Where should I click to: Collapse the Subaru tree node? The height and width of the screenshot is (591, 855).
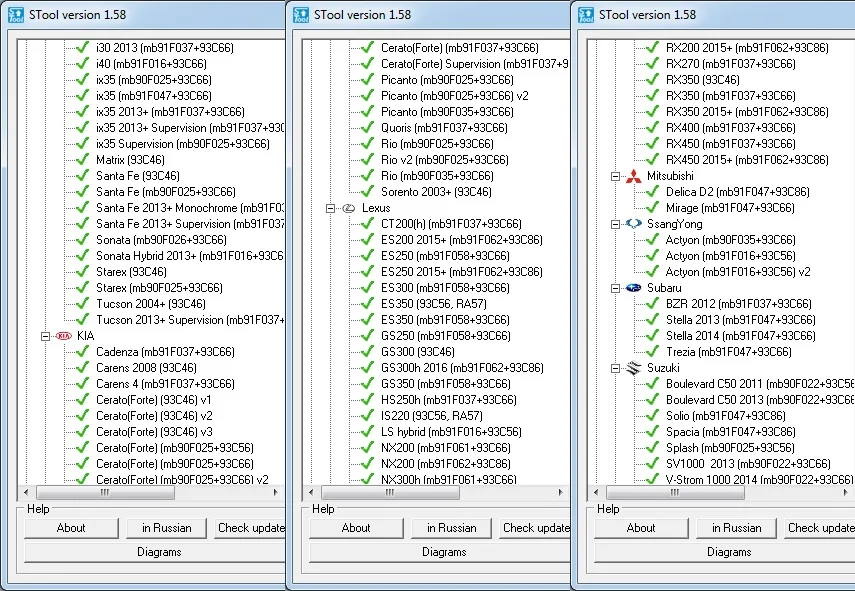click(615, 288)
